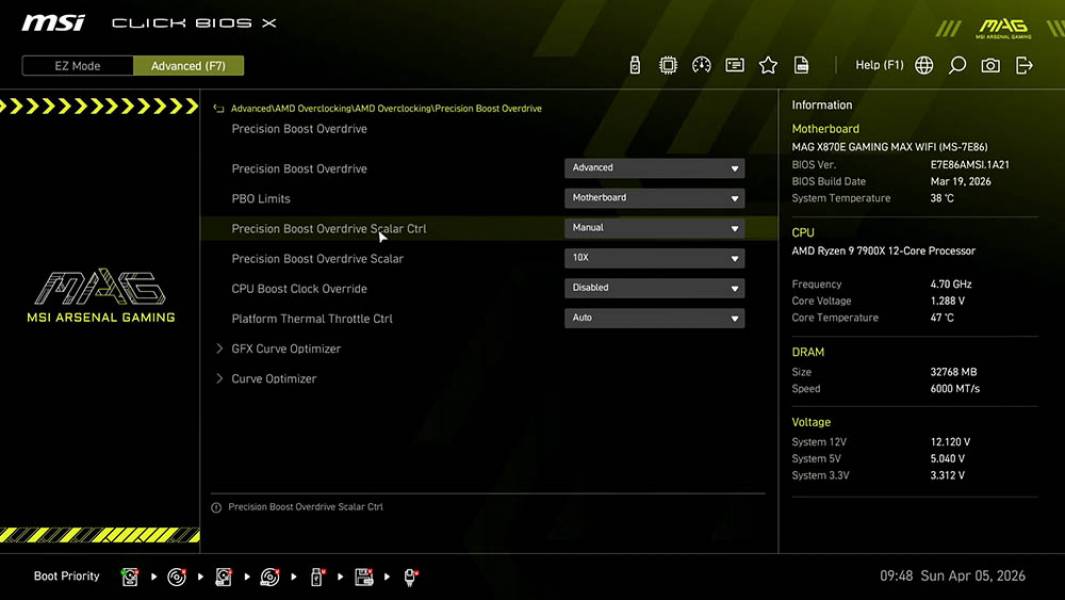Open the Hardware Monitor gauge icon
Screen dimensions: 1065x600
[x=701, y=64]
